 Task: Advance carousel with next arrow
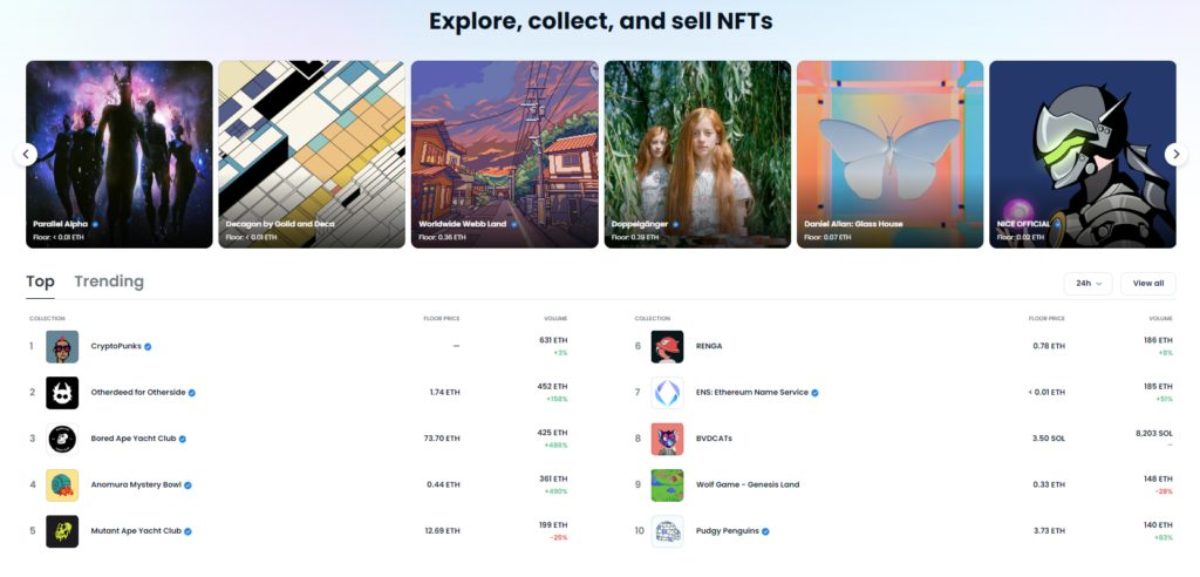click(1176, 154)
